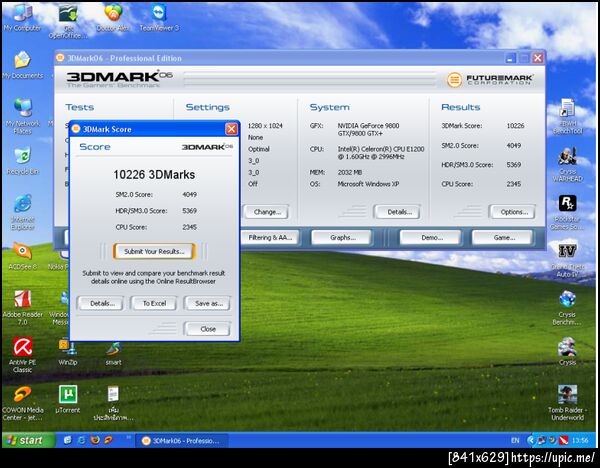The width and height of the screenshot is (600, 468).
Task: Dismiss the Score dialog with the Close button
Action: (208, 329)
